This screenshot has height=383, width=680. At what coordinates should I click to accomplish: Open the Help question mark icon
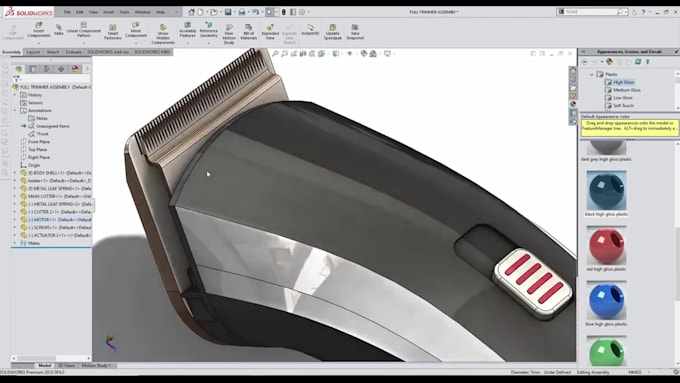point(644,12)
